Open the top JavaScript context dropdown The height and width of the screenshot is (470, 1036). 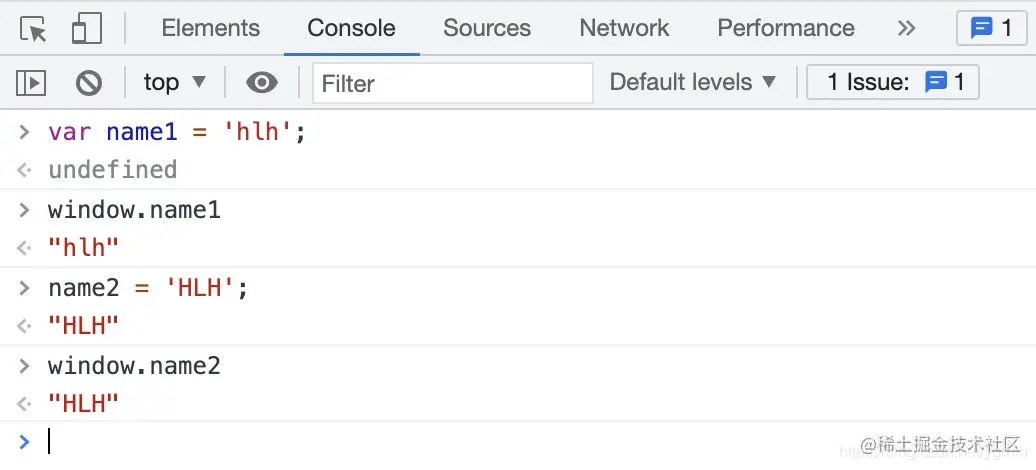174,83
